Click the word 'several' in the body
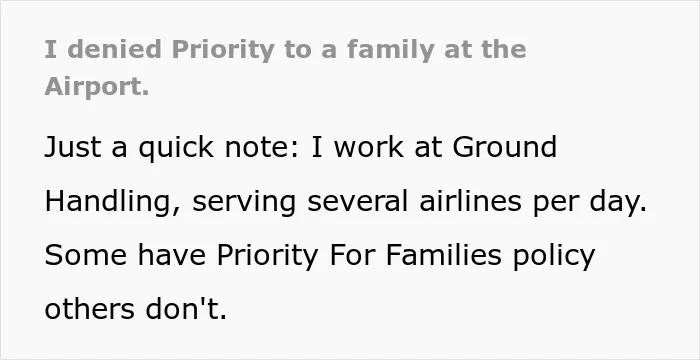The width and height of the screenshot is (700, 360). tap(357, 201)
